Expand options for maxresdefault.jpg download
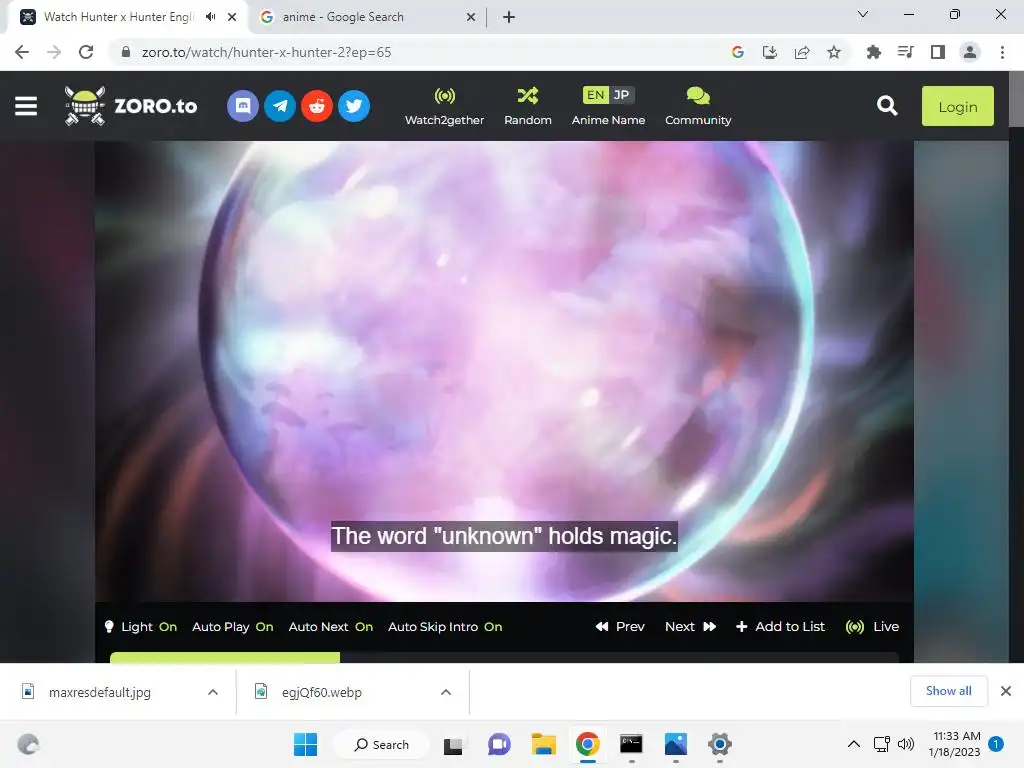1024x768 pixels. tap(213, 692)
